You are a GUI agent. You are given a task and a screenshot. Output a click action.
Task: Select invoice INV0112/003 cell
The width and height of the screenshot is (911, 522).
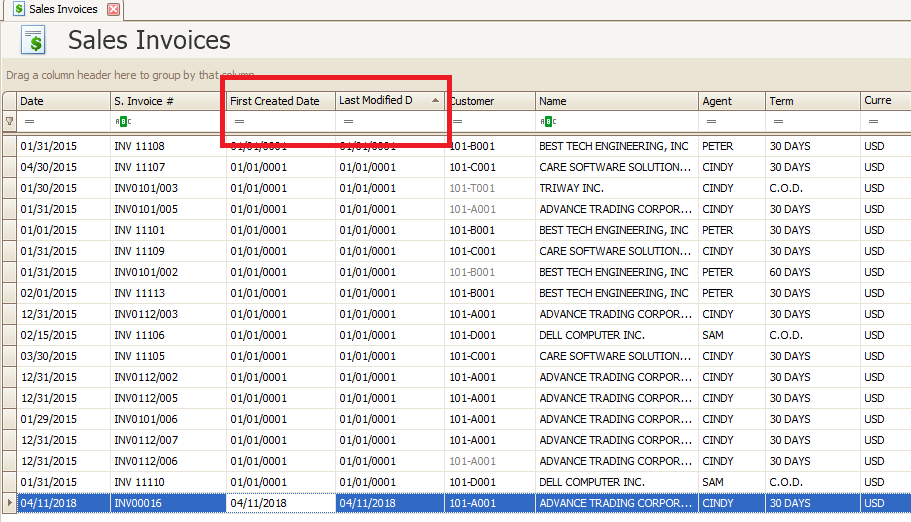pyautogui.click(x=168, y=314)
